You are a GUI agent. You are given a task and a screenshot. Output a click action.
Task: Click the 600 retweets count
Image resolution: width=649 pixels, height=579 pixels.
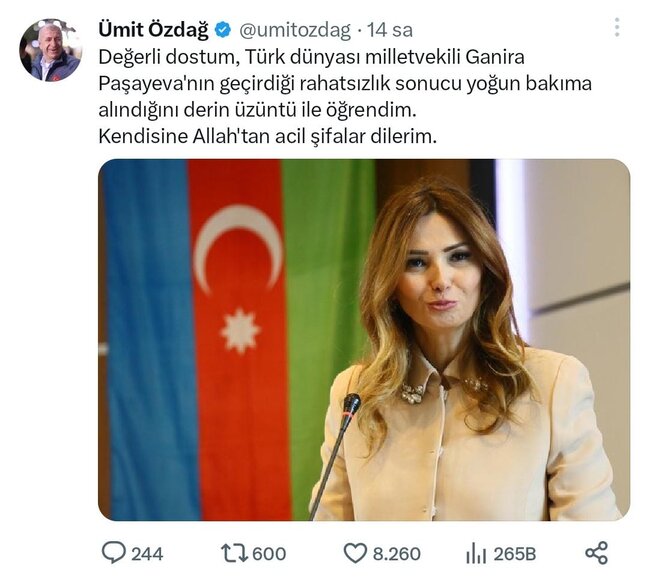pos(269,553)
